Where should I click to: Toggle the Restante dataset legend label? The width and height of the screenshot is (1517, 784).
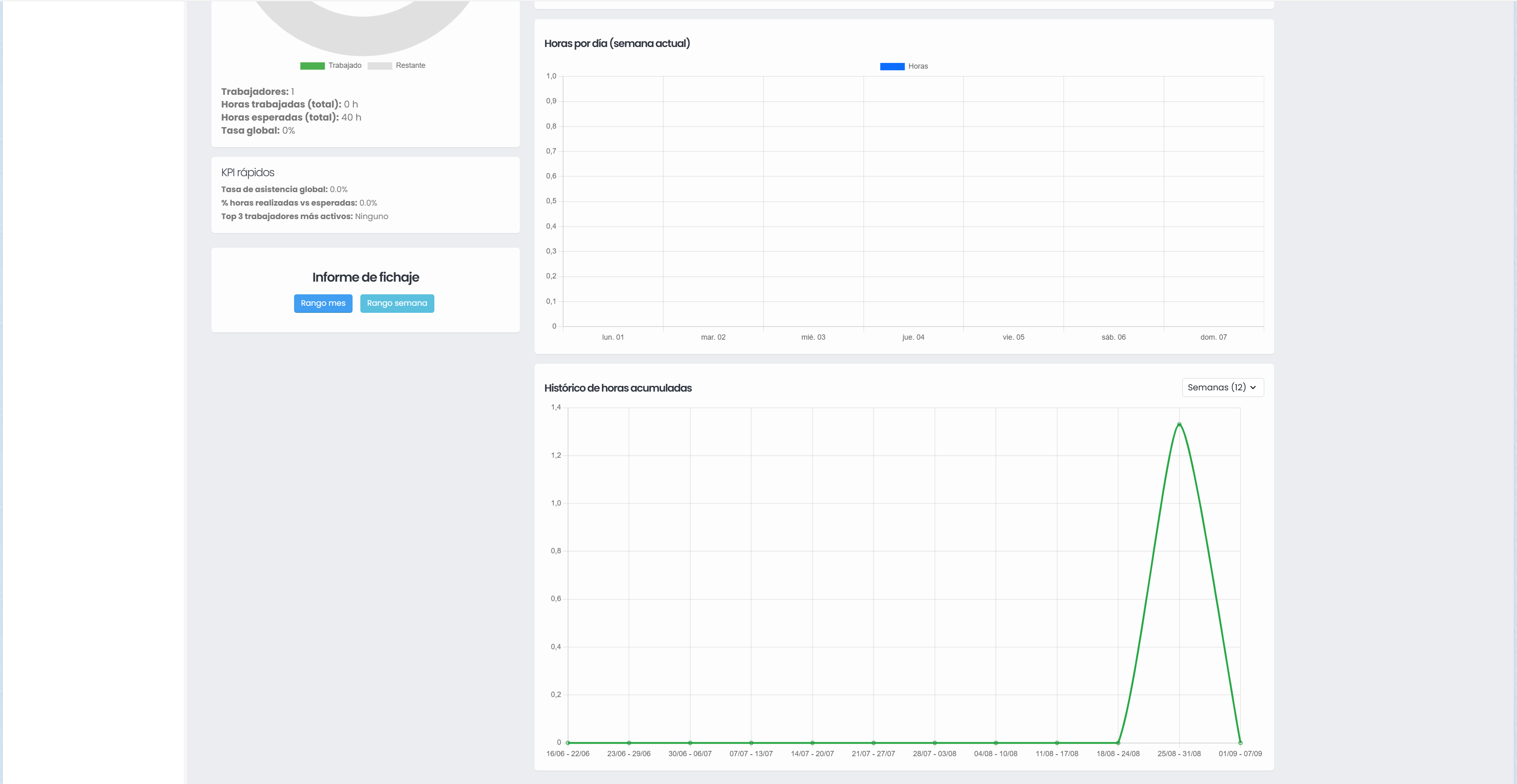point(410,65)
